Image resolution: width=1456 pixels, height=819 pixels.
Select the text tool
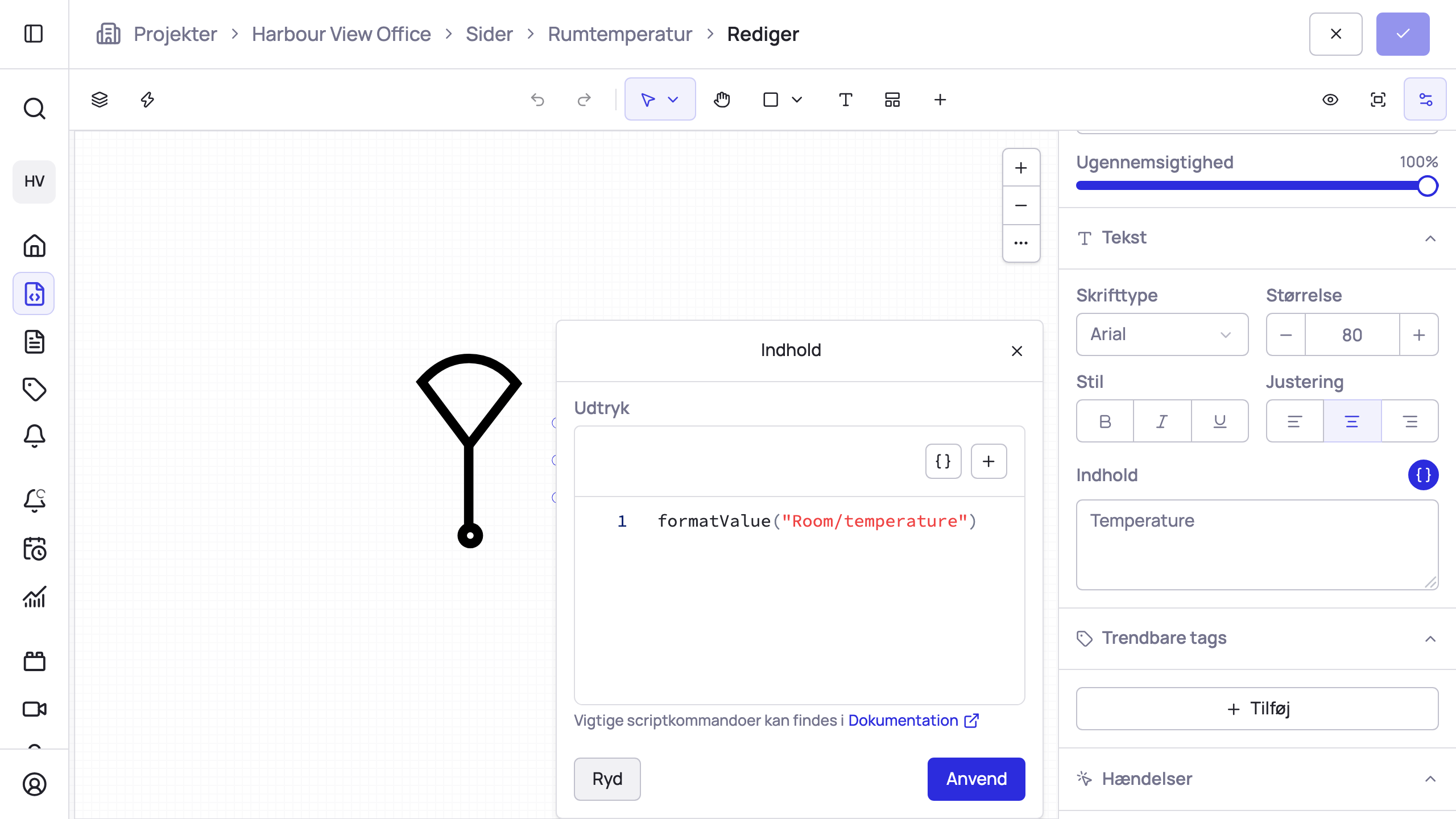[846, 100]
